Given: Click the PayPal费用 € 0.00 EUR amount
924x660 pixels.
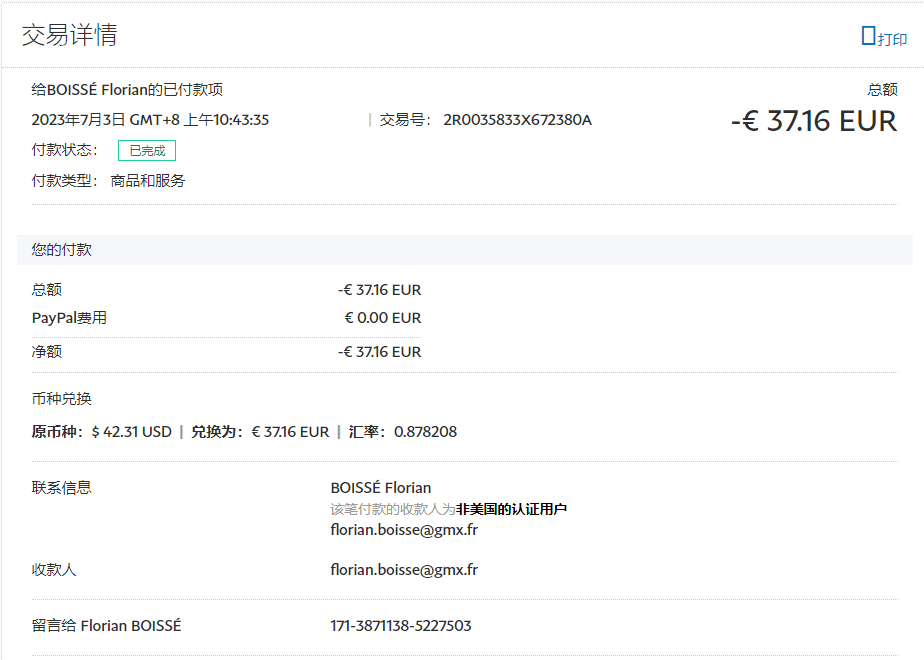Looking at the screenshot, I should pos(382,318).
